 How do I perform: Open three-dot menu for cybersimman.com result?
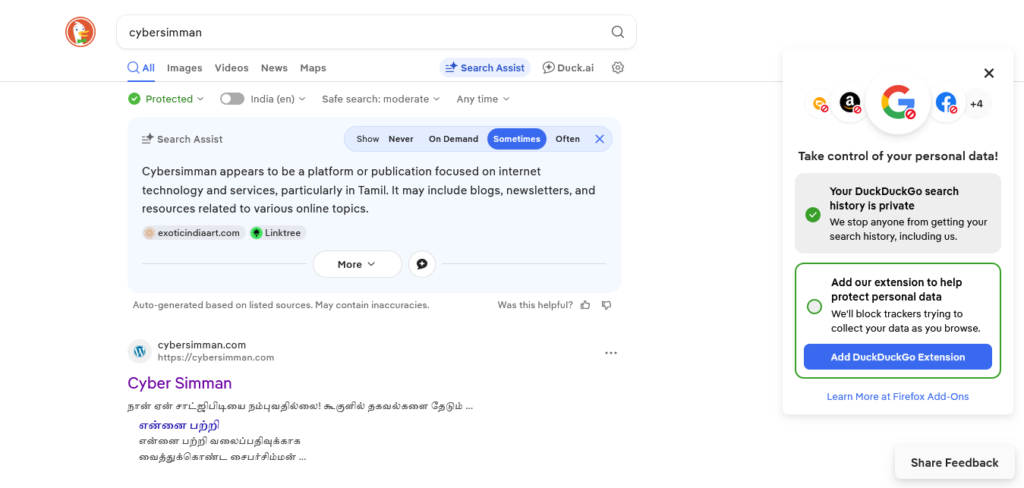pos(610,352)
